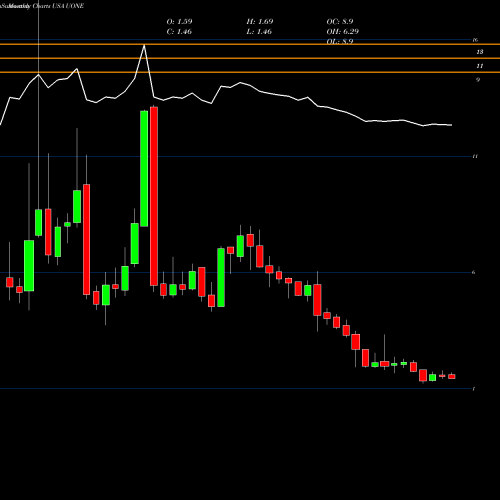Click the tallest green candlestick
500x500 pixels.
[144, 169]
